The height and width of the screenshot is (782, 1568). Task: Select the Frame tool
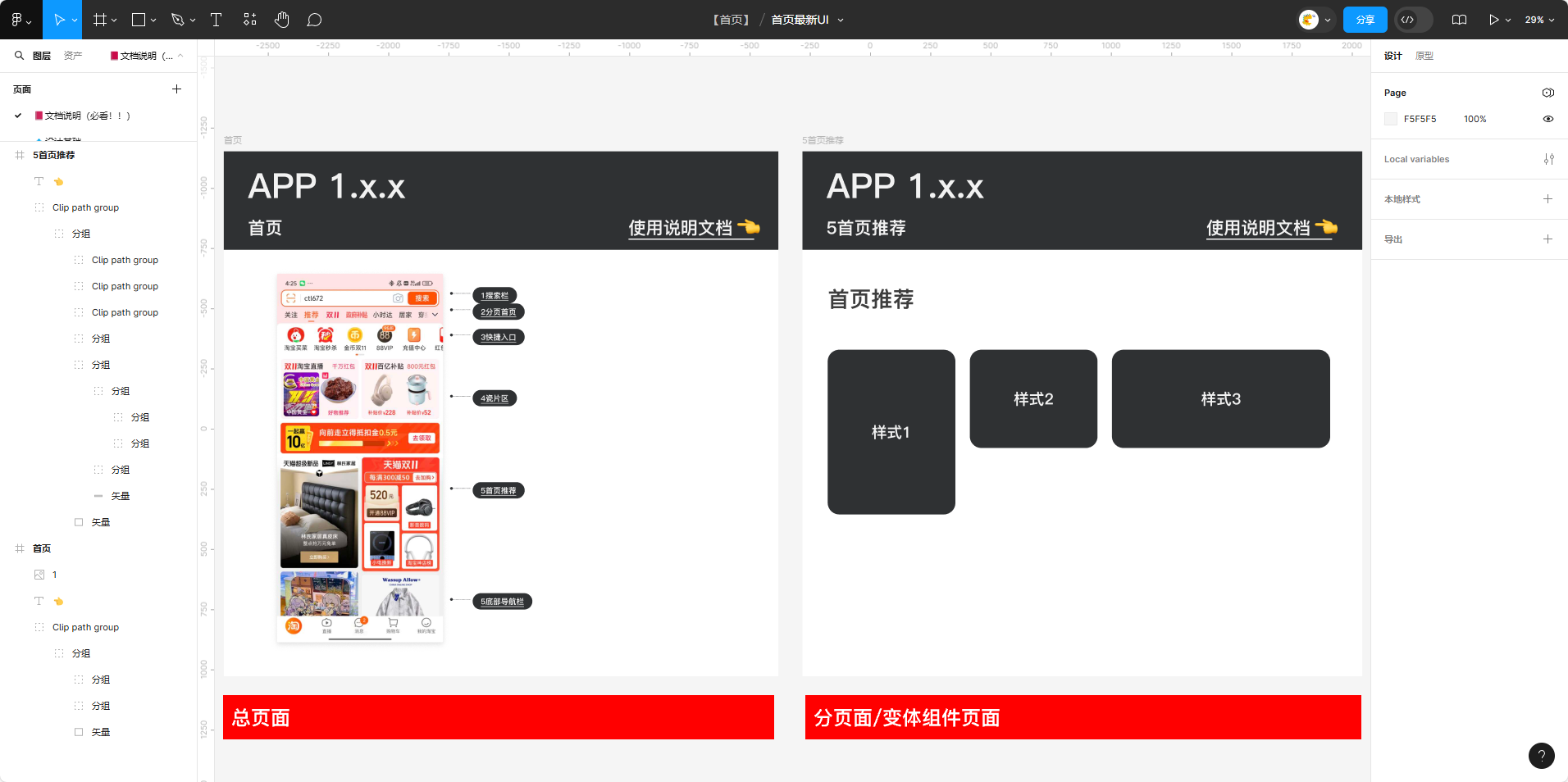click(98, 19)
